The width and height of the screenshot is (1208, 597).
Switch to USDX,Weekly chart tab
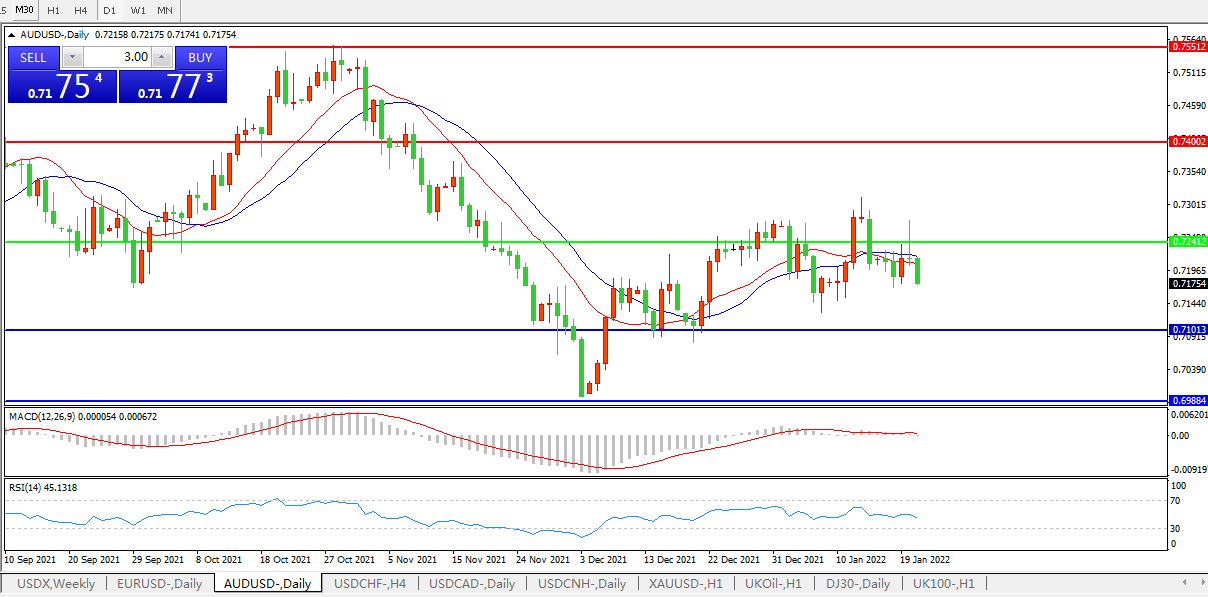tap(56, 583)
